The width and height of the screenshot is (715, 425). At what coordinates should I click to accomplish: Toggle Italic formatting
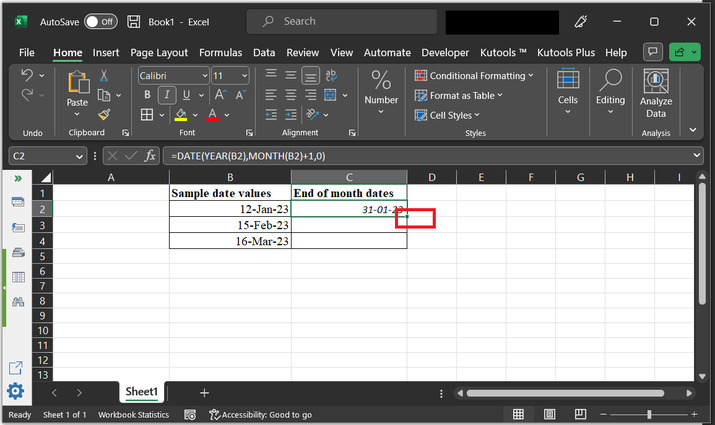click(167, 95)
